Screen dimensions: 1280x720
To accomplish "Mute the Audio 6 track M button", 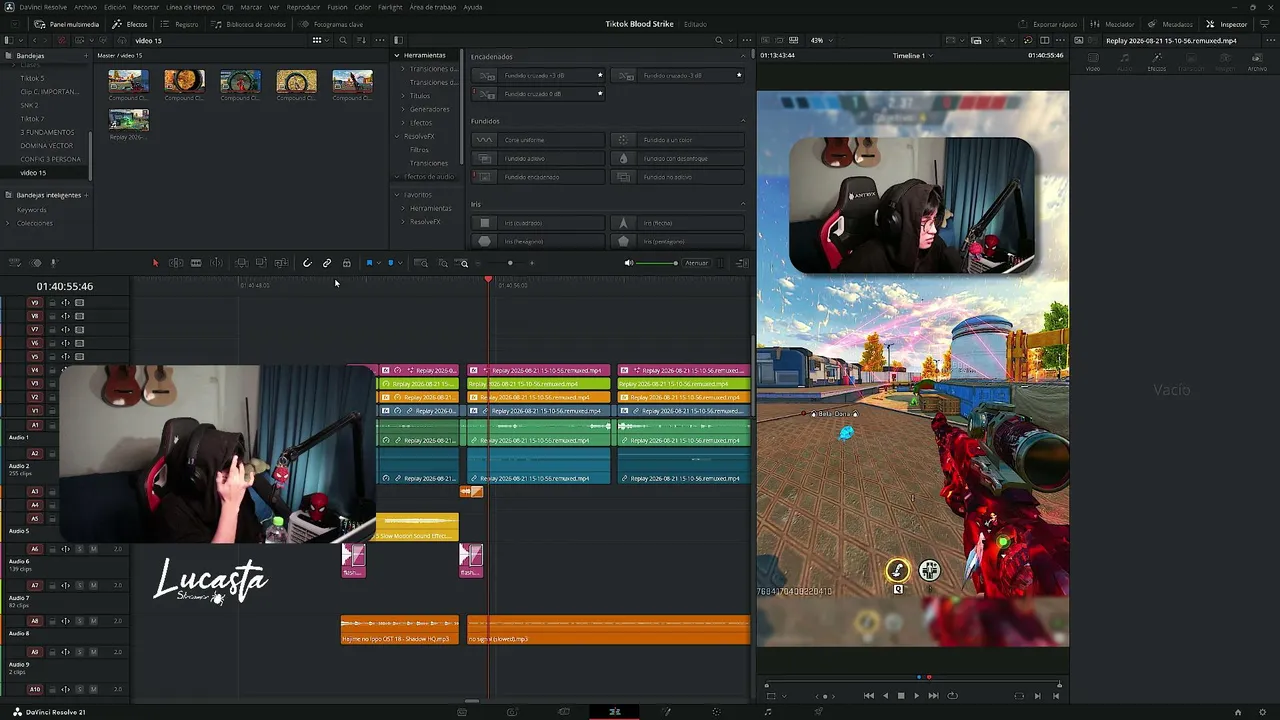I will (93, 549).
